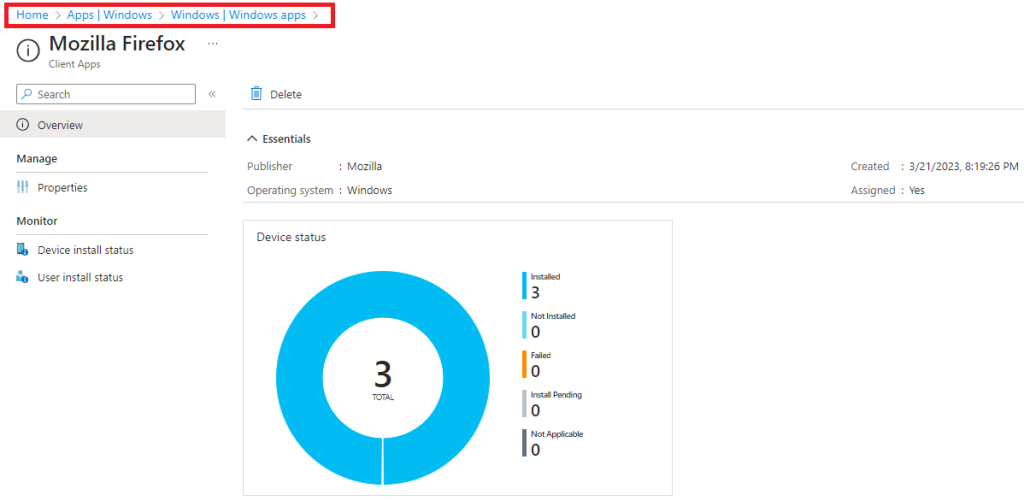Click the Assigned value Yes
The height and width of the screenshot is (501, 1024).
(x=917, y=191)
